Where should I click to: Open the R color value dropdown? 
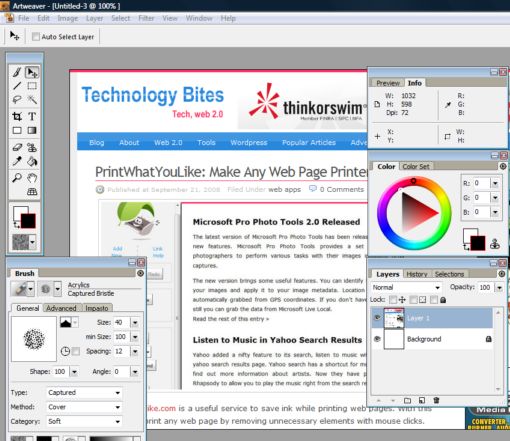(495, 183)
